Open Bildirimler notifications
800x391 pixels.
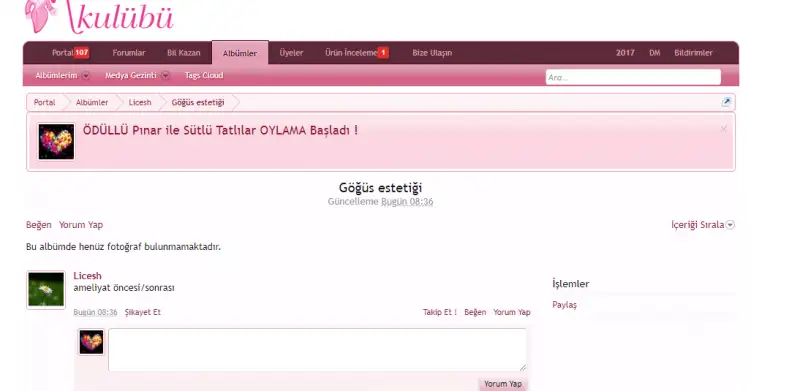click(x=693, y=53)
